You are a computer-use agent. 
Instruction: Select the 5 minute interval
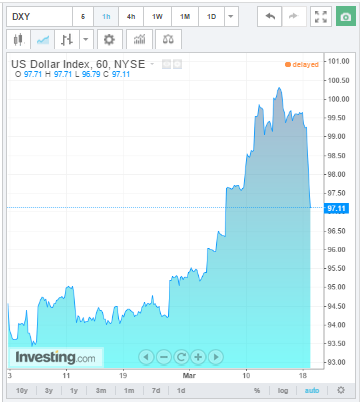click(x=83, y=16)
